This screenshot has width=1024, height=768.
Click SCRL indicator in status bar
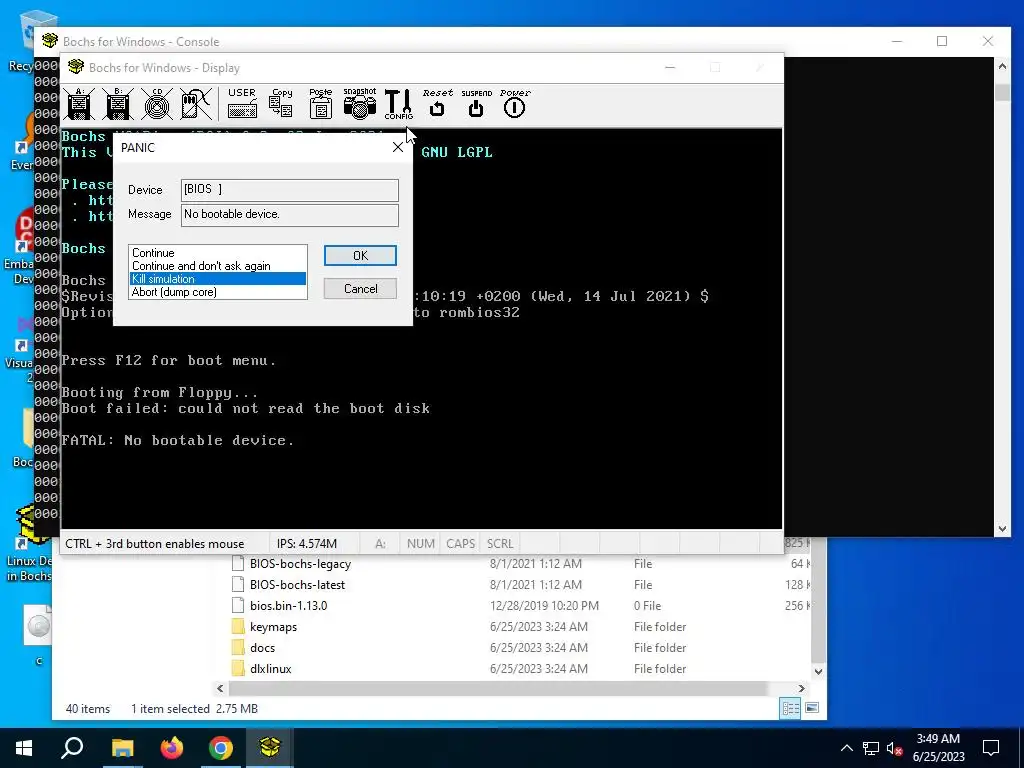[500, 543]
